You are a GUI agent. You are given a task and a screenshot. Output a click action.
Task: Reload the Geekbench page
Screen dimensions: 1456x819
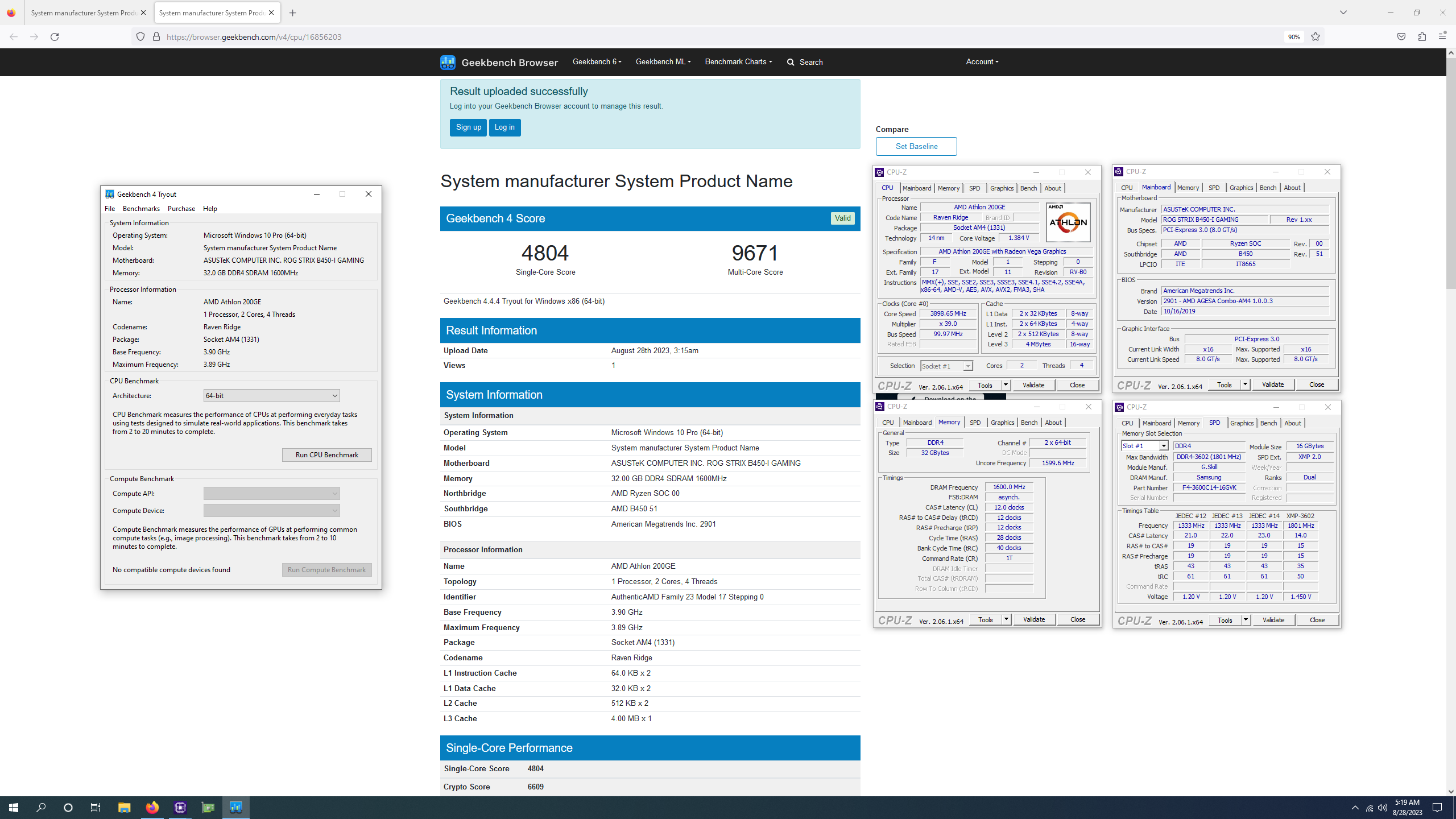coord(55,37)
